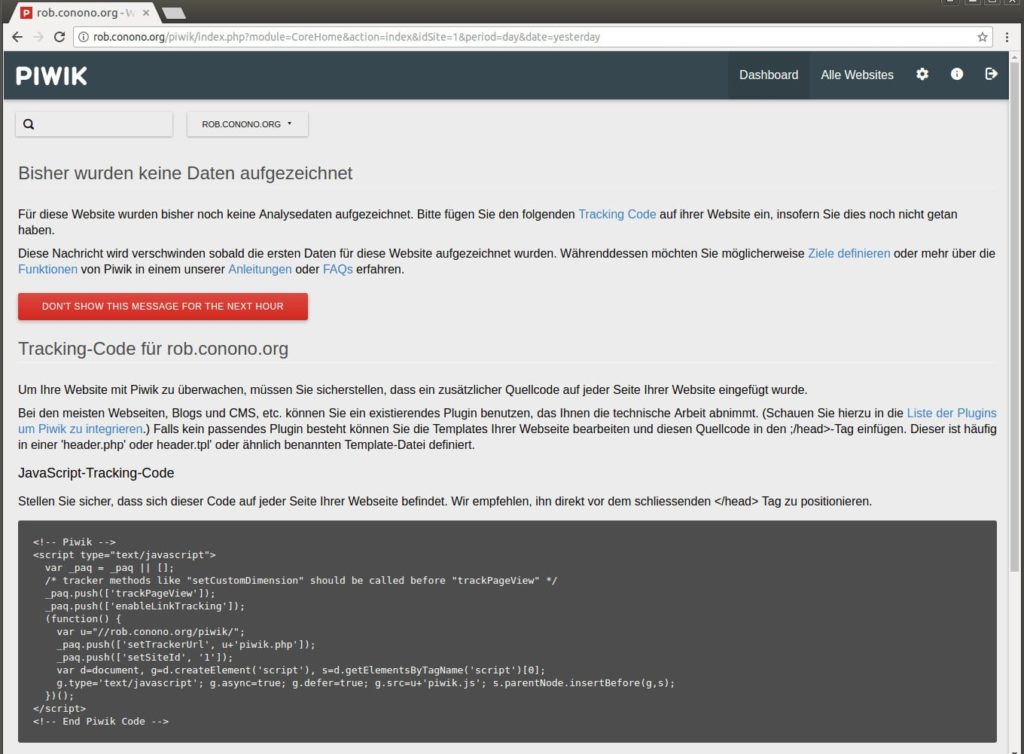1024x754 pixels.
Task: Open the Funktionen link
Action: click(x=48, y=269)
